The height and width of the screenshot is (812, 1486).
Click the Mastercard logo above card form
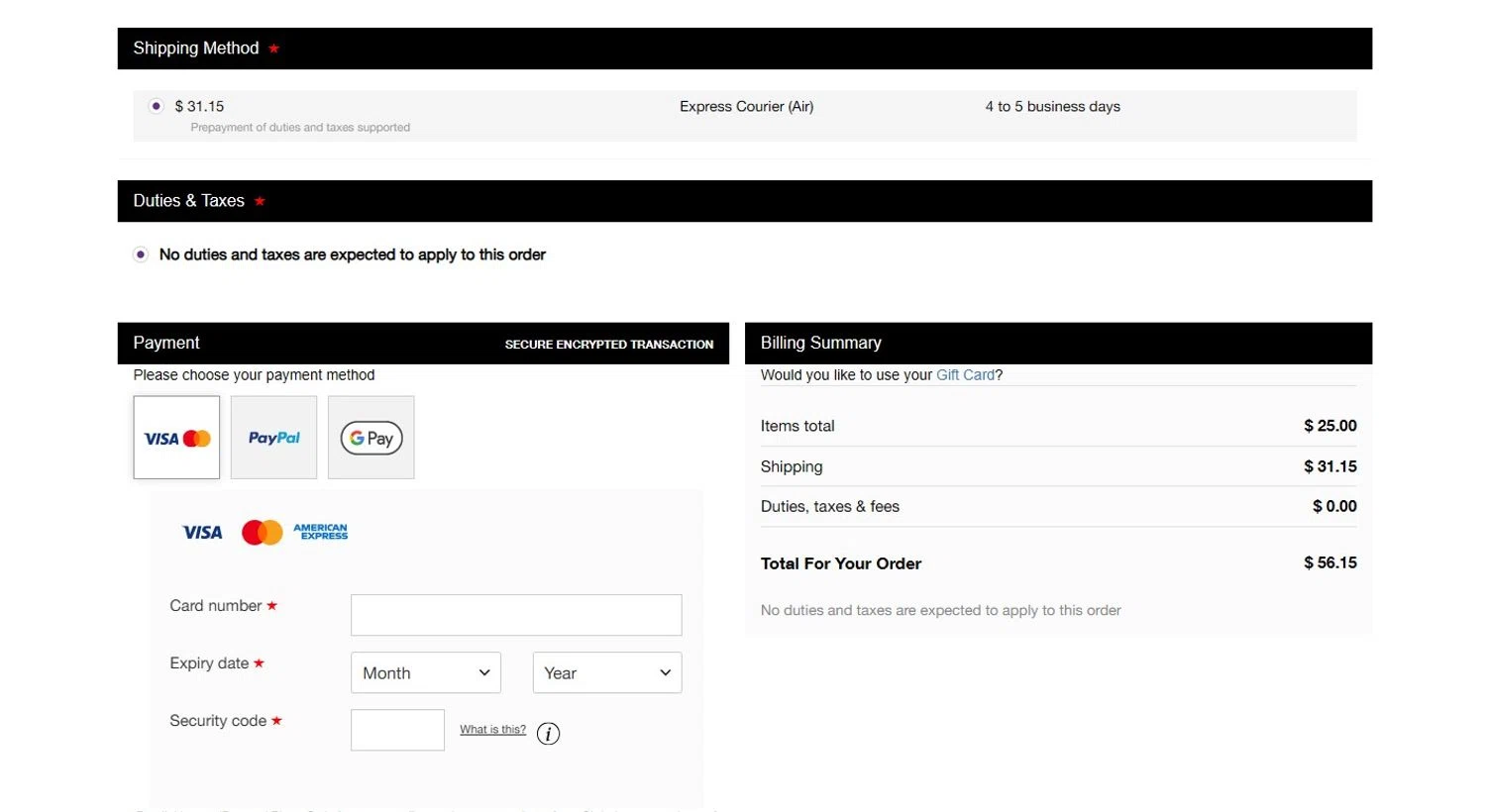[x=263, y=533]
